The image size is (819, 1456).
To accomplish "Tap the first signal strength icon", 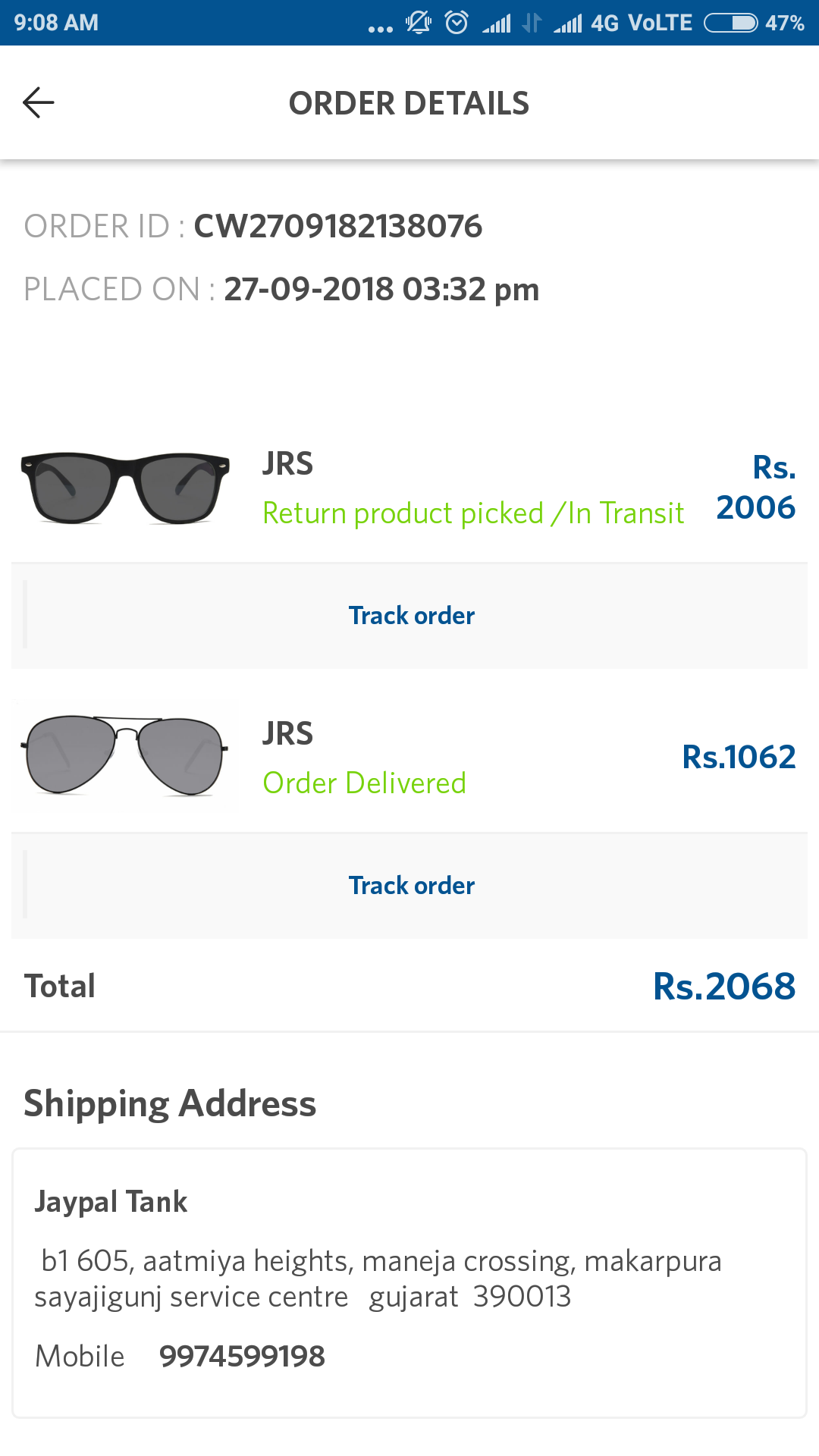I will 497,24.
